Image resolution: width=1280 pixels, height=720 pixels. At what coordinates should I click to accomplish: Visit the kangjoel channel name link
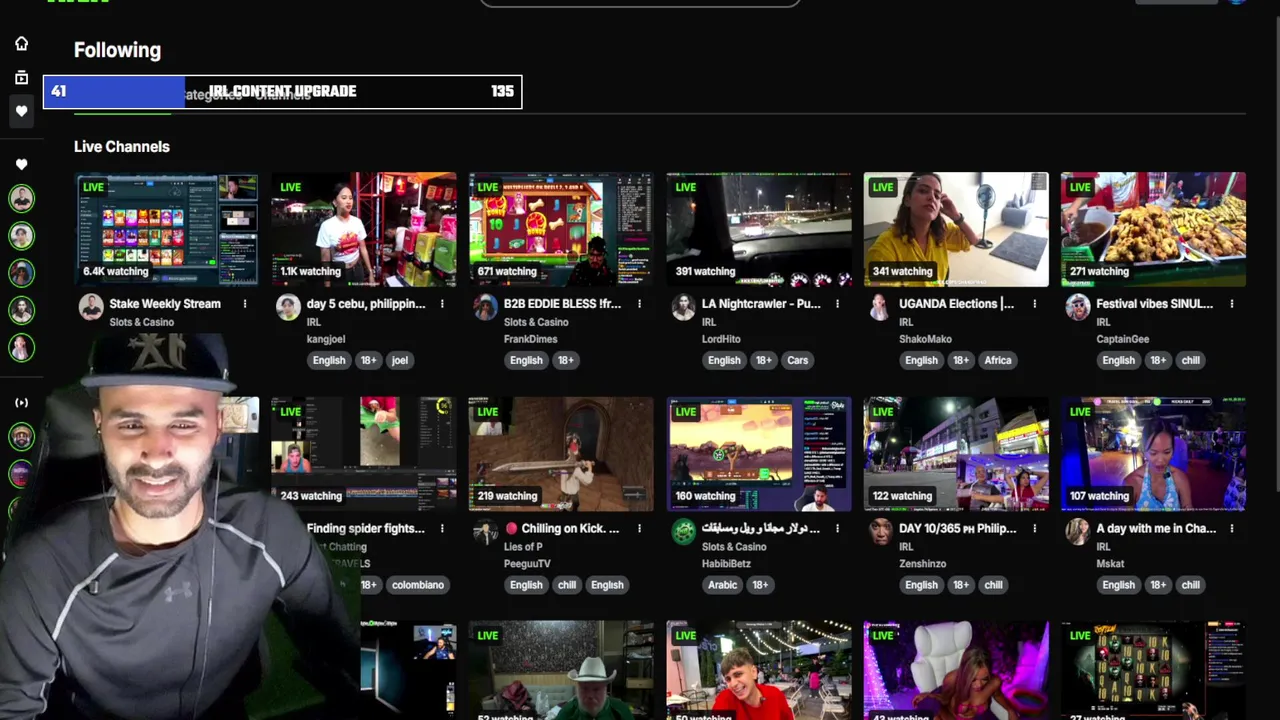coord(326,339)
